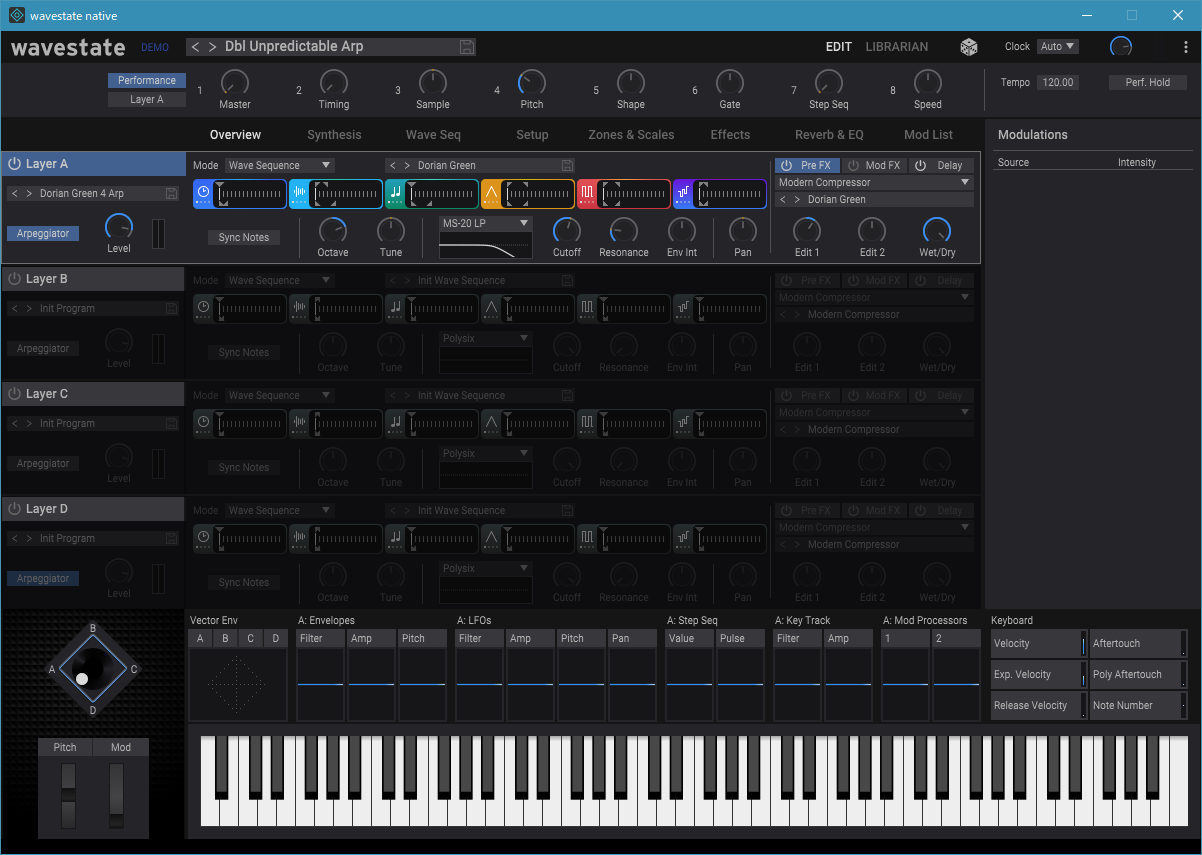Choose previous wave sequence in Layer A
This screenshot has width=1202, height=855.
click(393, 166)
